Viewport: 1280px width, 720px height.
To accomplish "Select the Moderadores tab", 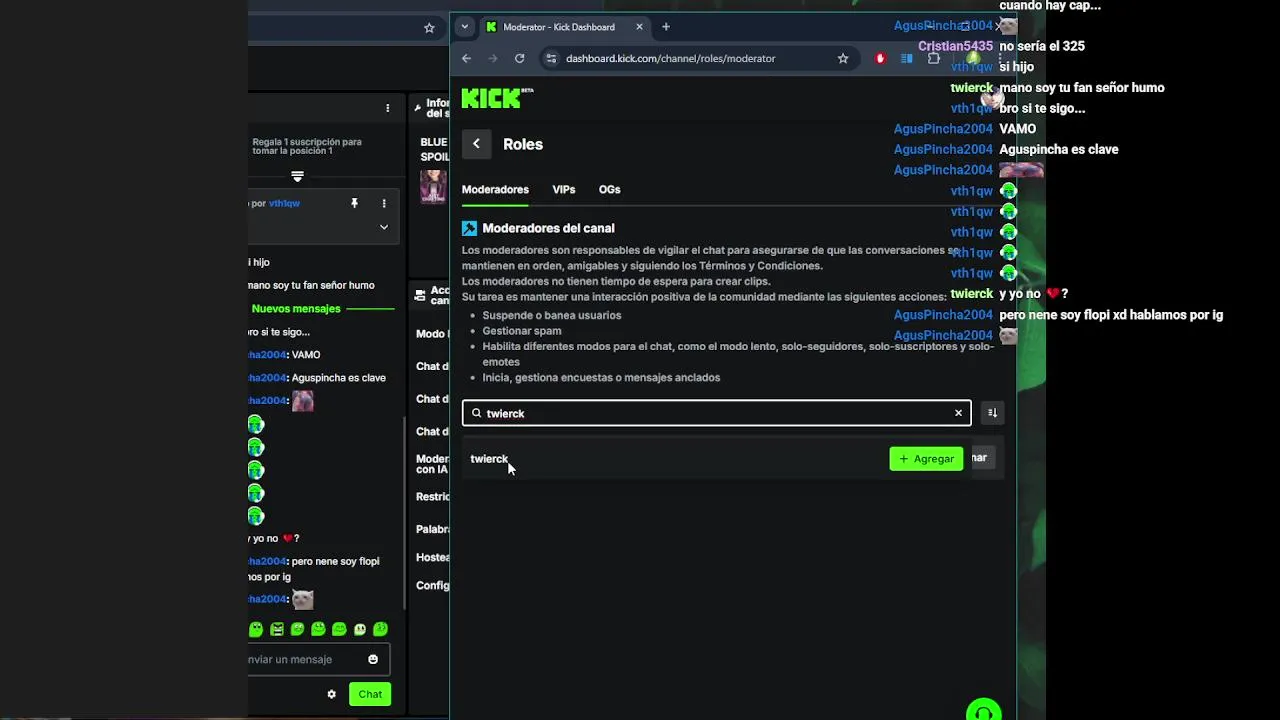I will pos(495,189).
